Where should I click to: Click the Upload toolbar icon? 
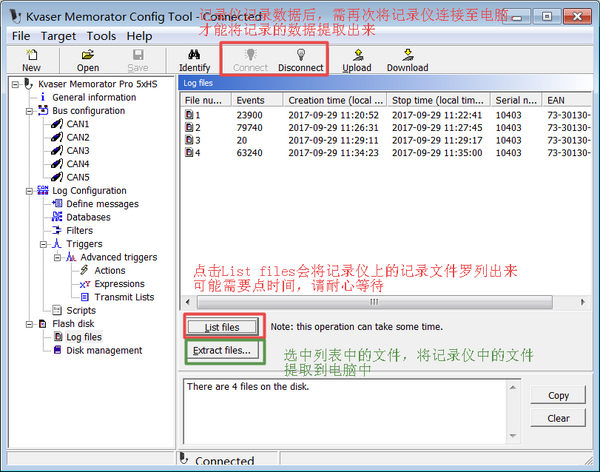tap(357, 55)
